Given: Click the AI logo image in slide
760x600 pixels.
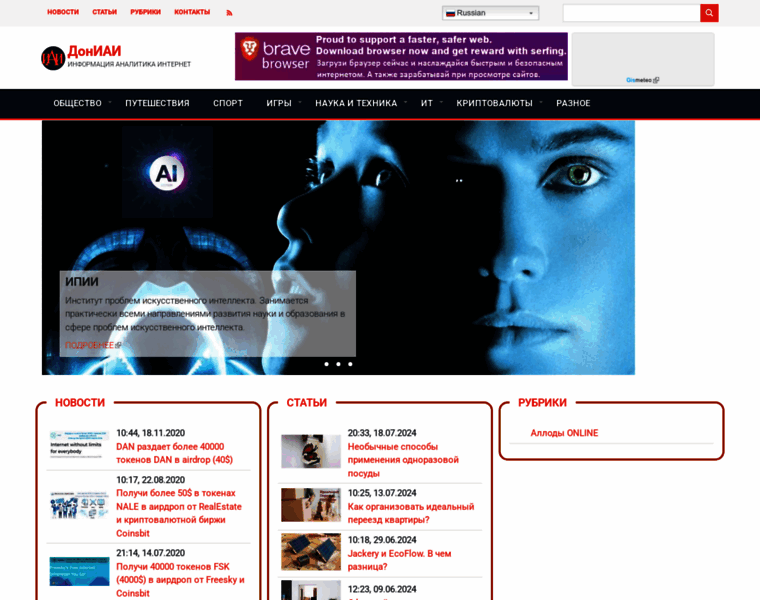Looking at the screenshot, I should click(167, 172).
